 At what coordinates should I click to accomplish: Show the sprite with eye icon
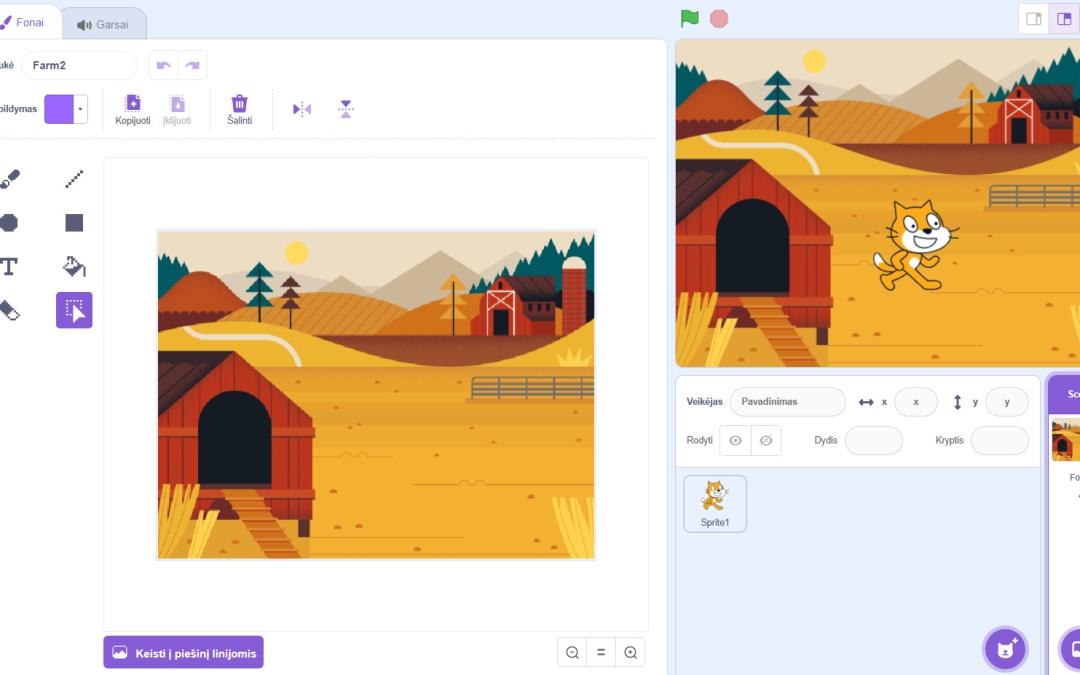click(735, 441)
